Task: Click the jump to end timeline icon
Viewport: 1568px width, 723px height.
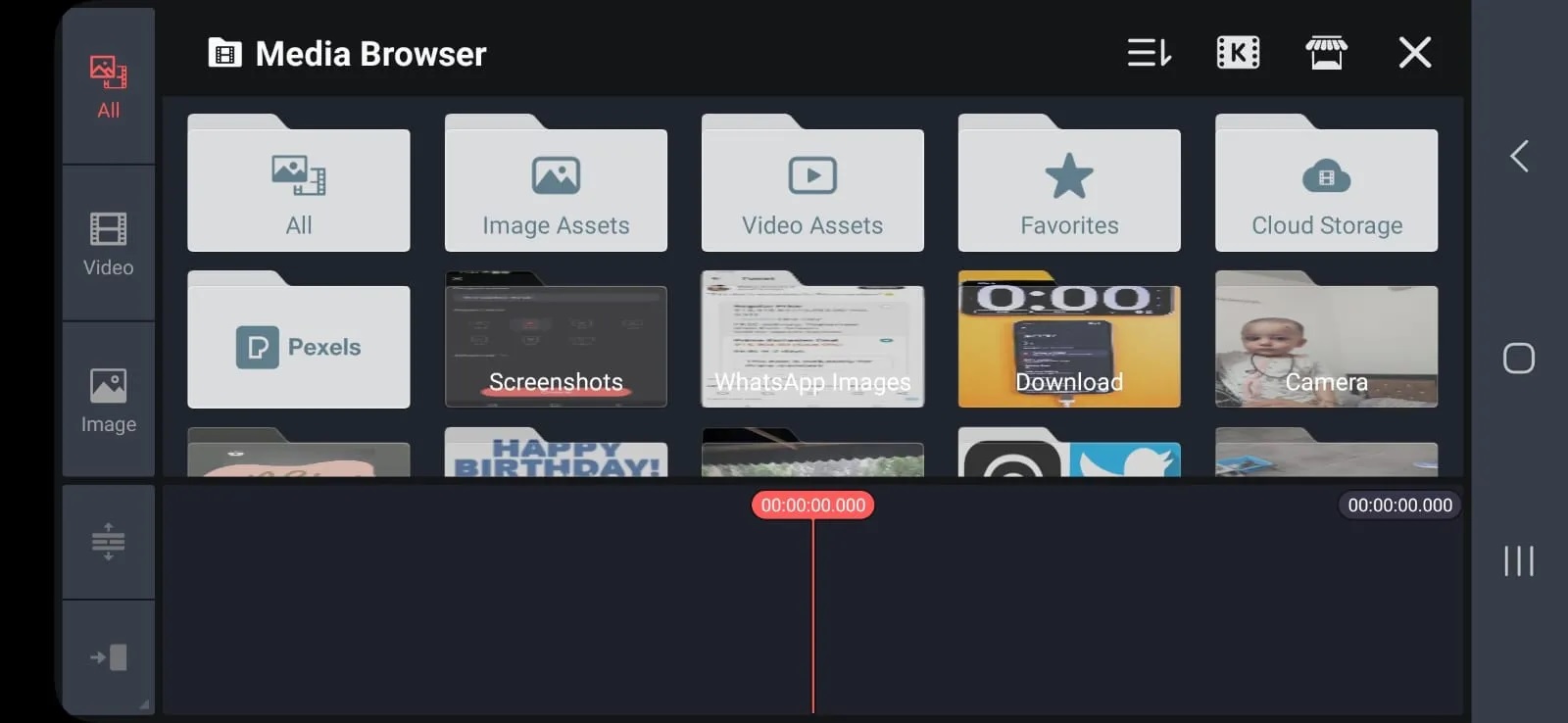Action: (x=108, y=657)
